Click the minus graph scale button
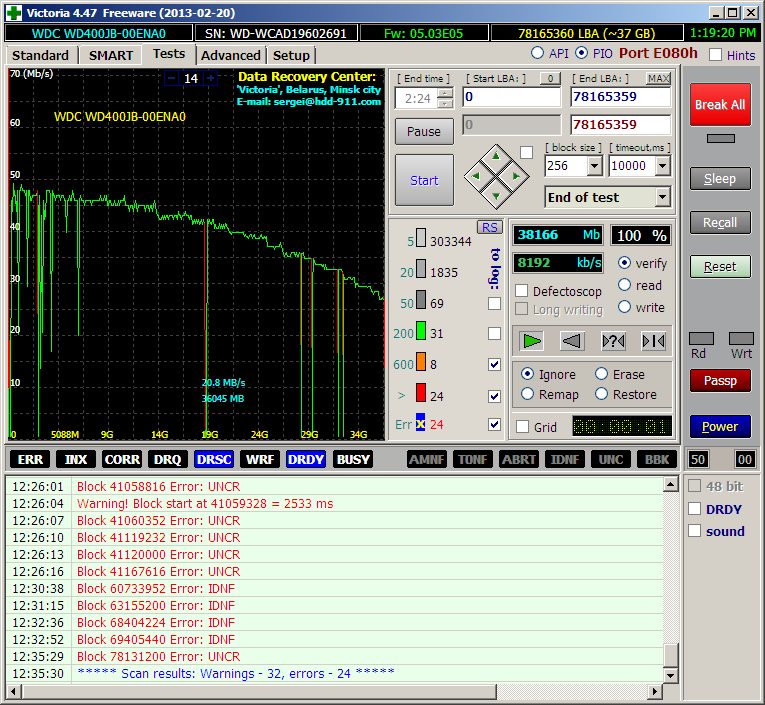This screenshot has width=765, height=705. pyautogui.click(x=171, y=78)
